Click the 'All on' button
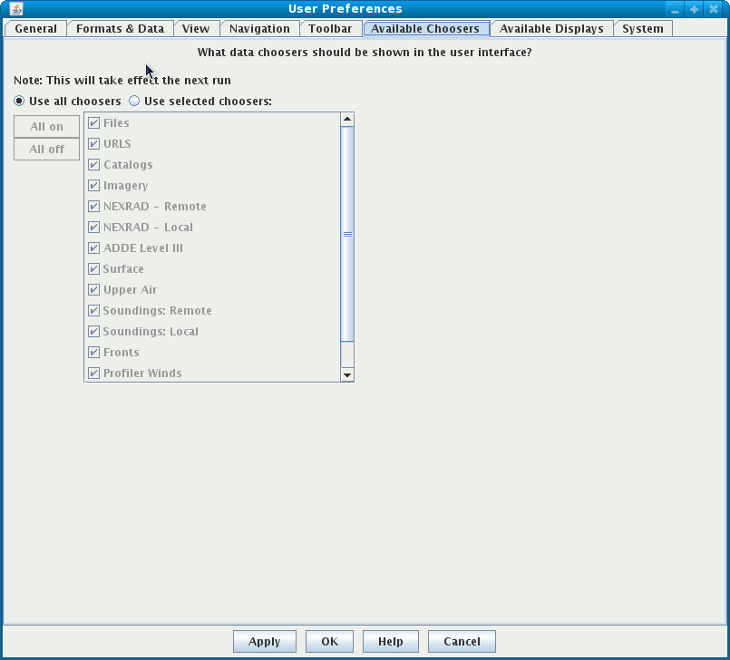This screenshot has height=660, width=730. point(46,127)
